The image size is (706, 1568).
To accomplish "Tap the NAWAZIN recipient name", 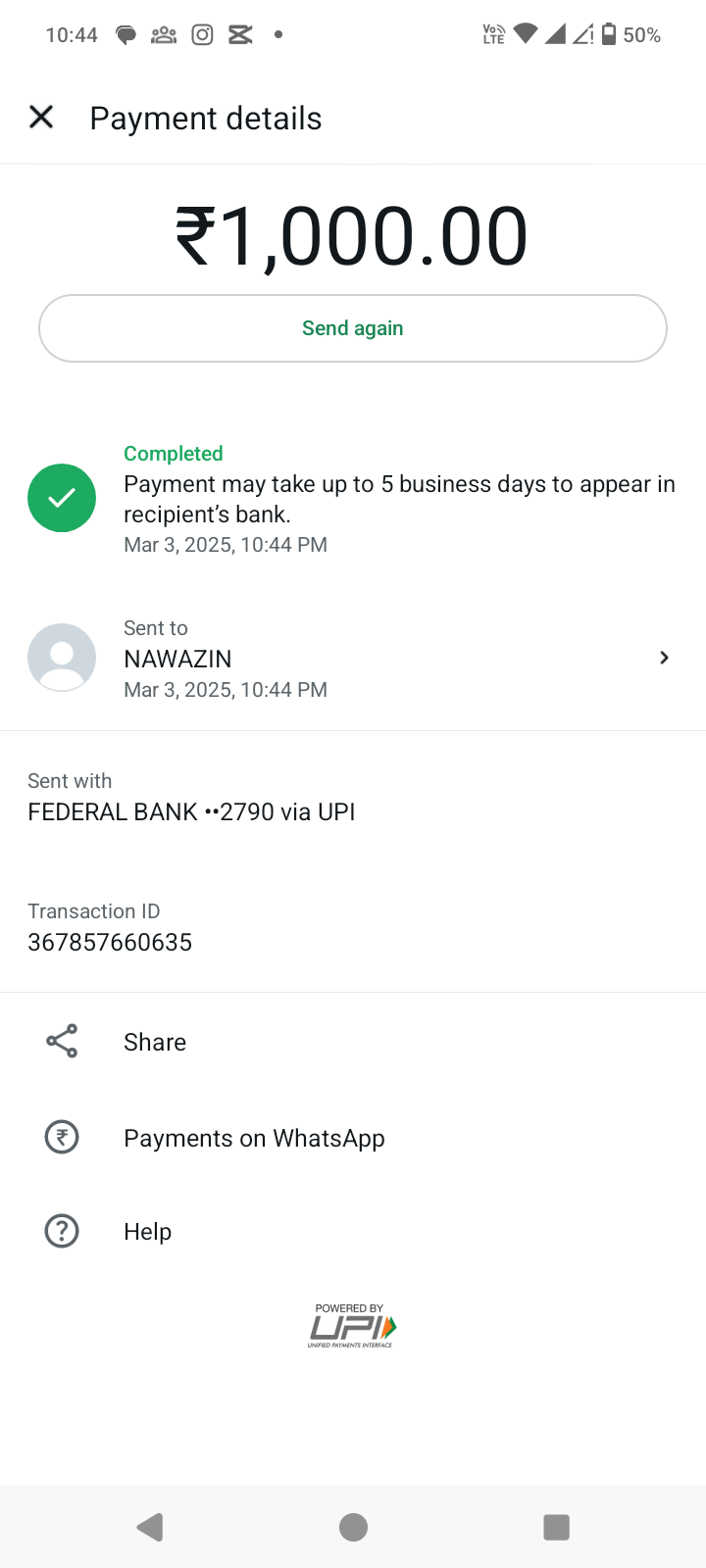I will click(x=177, y=659).
